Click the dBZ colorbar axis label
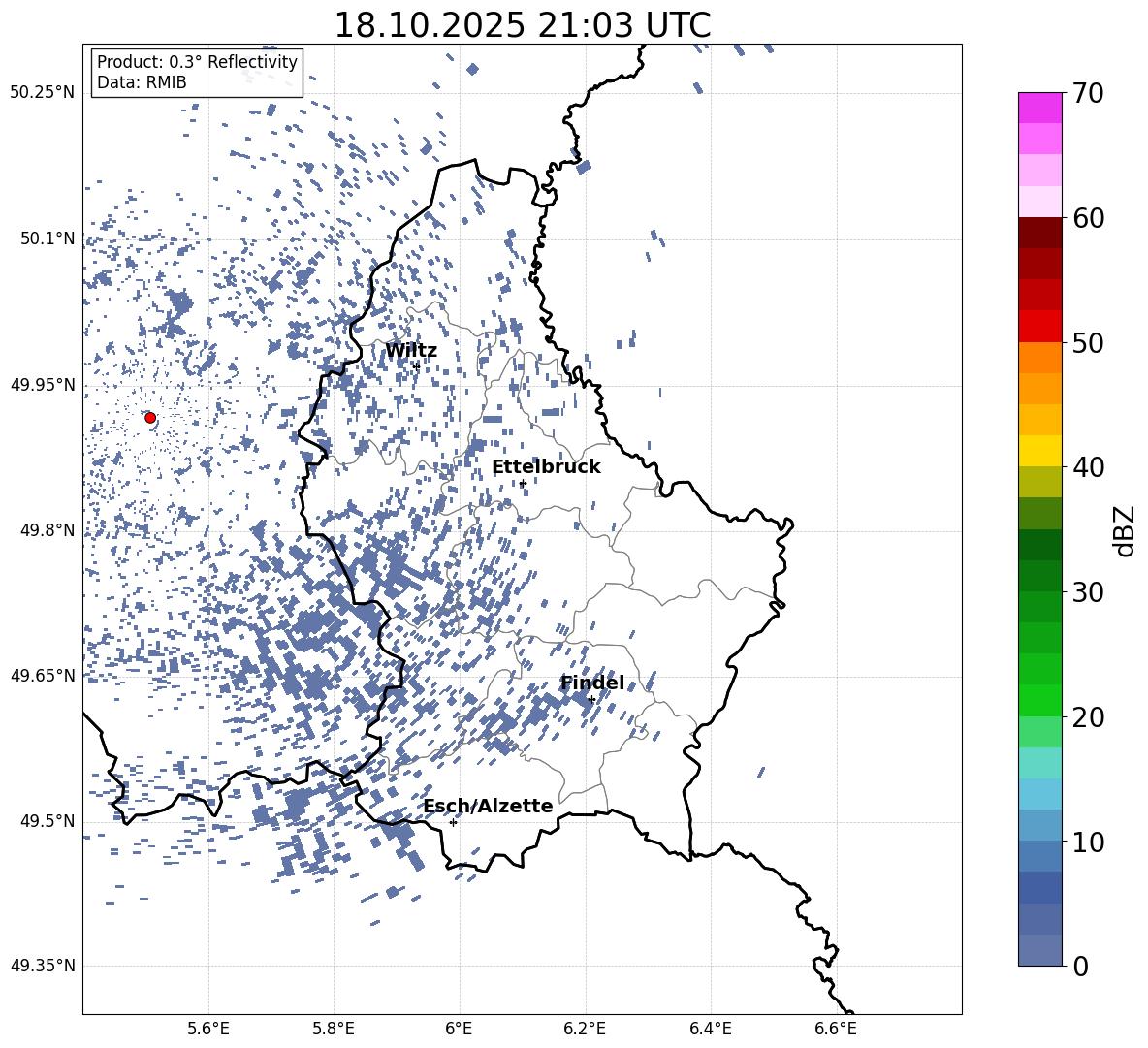Viewport: 1148px width, 1048px height. (x=1125, y=530)
